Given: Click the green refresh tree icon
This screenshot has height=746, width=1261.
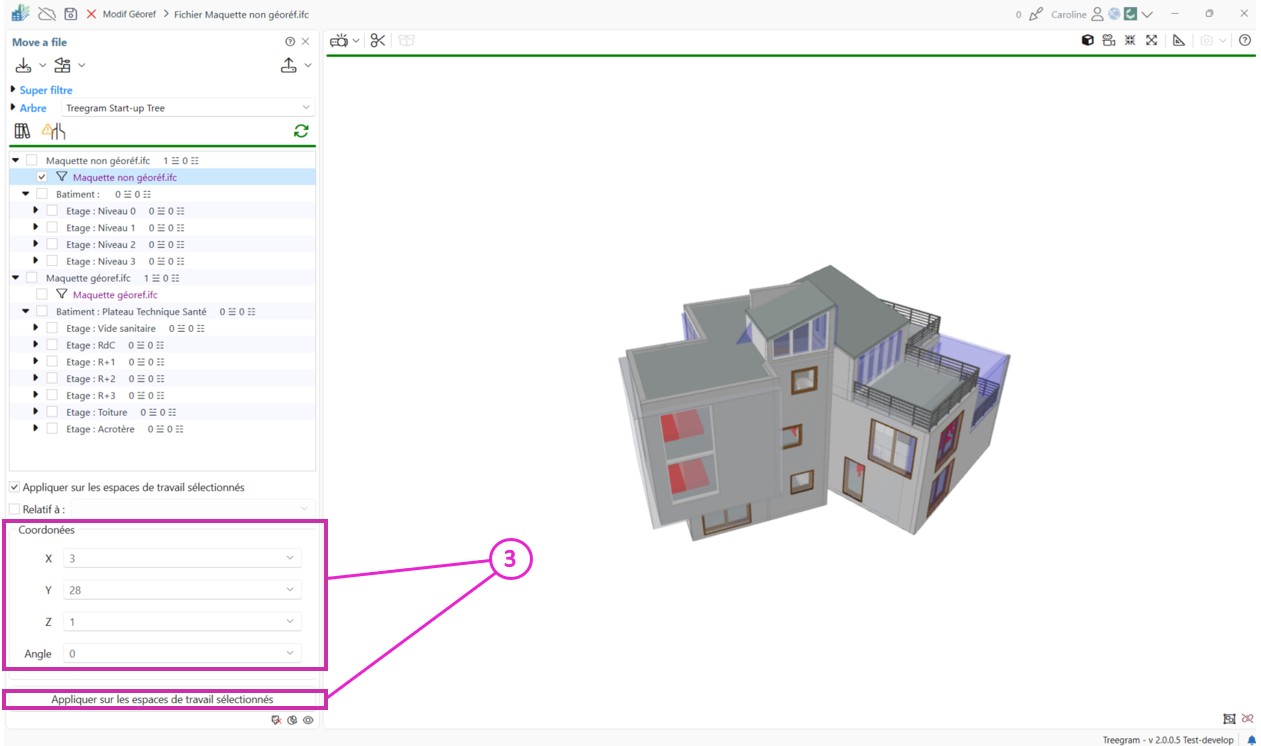Looking at the screenshot, I should pyautogui.click(x=301, y=131).
